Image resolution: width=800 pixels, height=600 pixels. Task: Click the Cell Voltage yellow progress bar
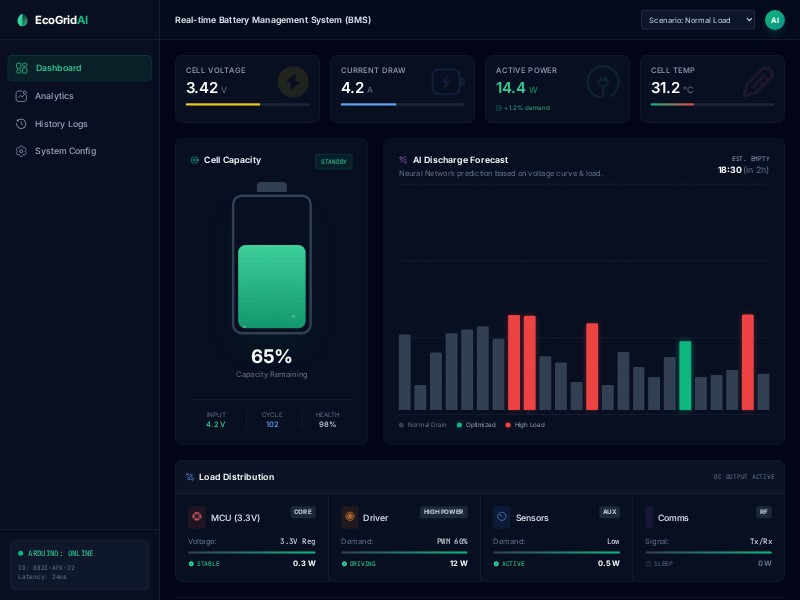coord(223,104)
